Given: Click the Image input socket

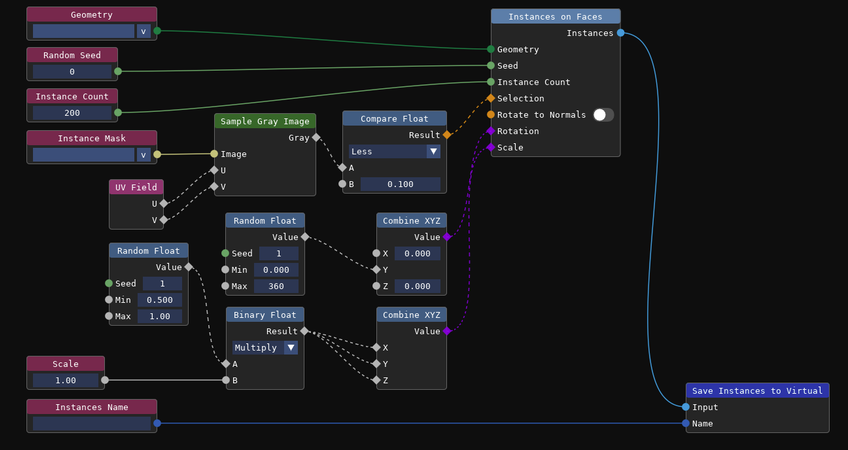Looking at the screenshot, I should 214,154.
